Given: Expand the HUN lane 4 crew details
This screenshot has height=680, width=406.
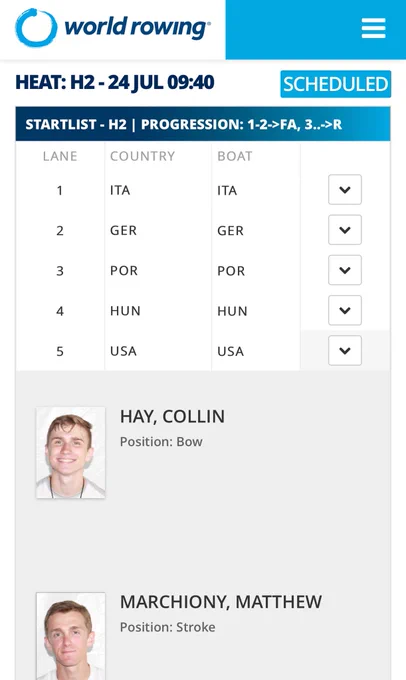Looking at the screenshot, I should click(x=345, y=311).
